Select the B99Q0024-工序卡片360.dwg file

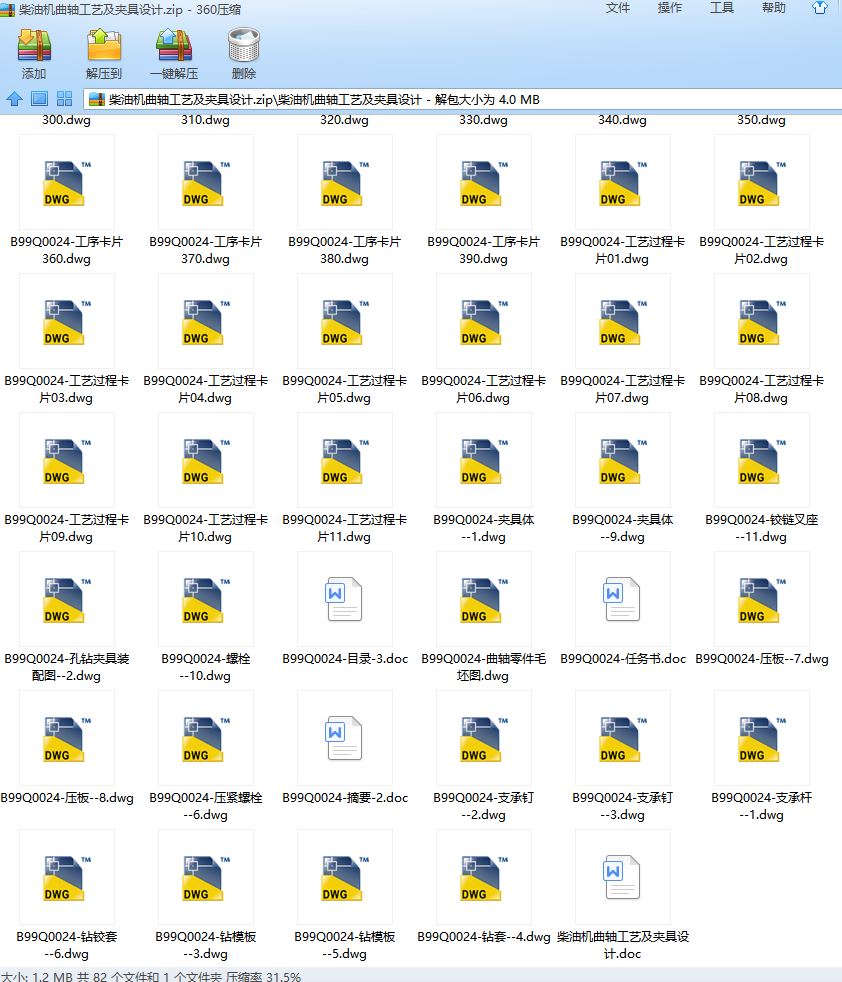[x=67, y=182]
